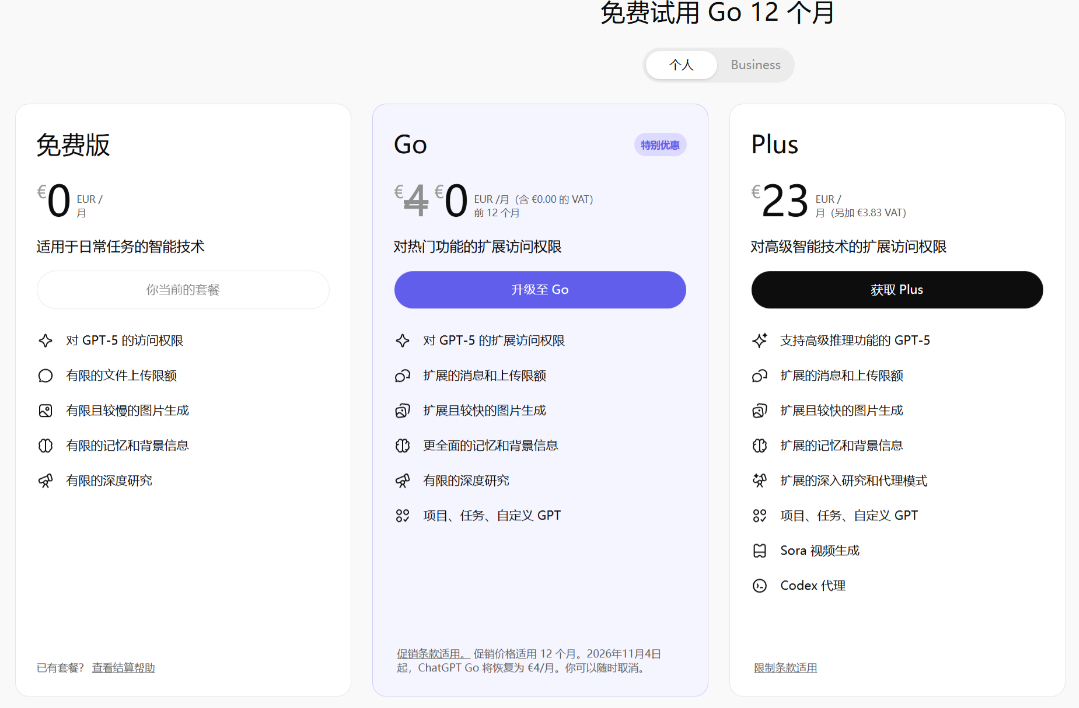Click the Sora 视频生成 feature text
Image resolution: width=1079 pixels, height=708 pixels.
[820, 551]
